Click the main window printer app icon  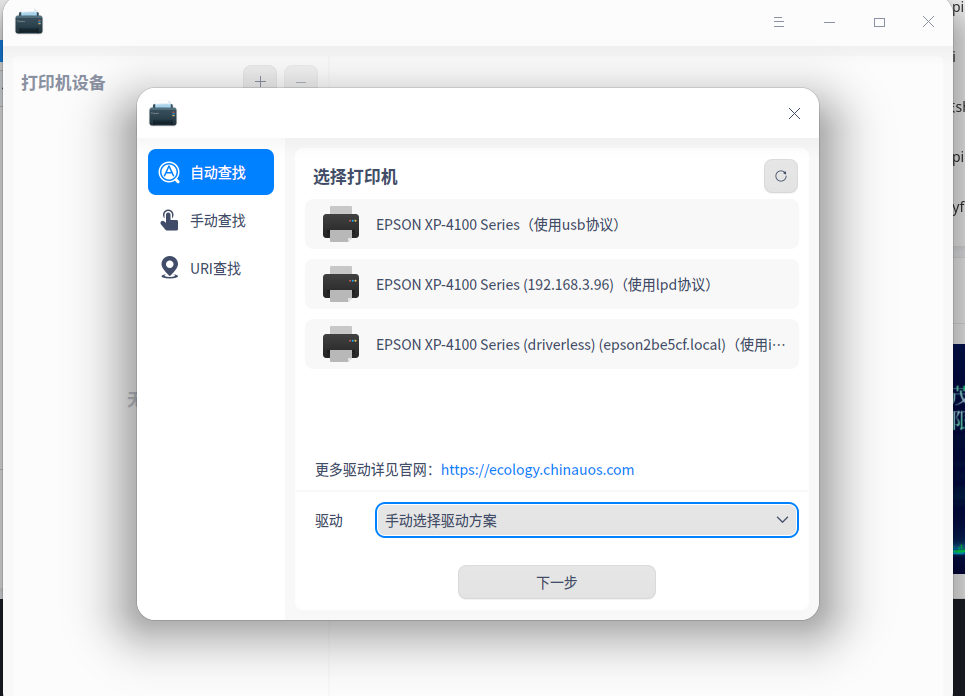pos(29,21)
